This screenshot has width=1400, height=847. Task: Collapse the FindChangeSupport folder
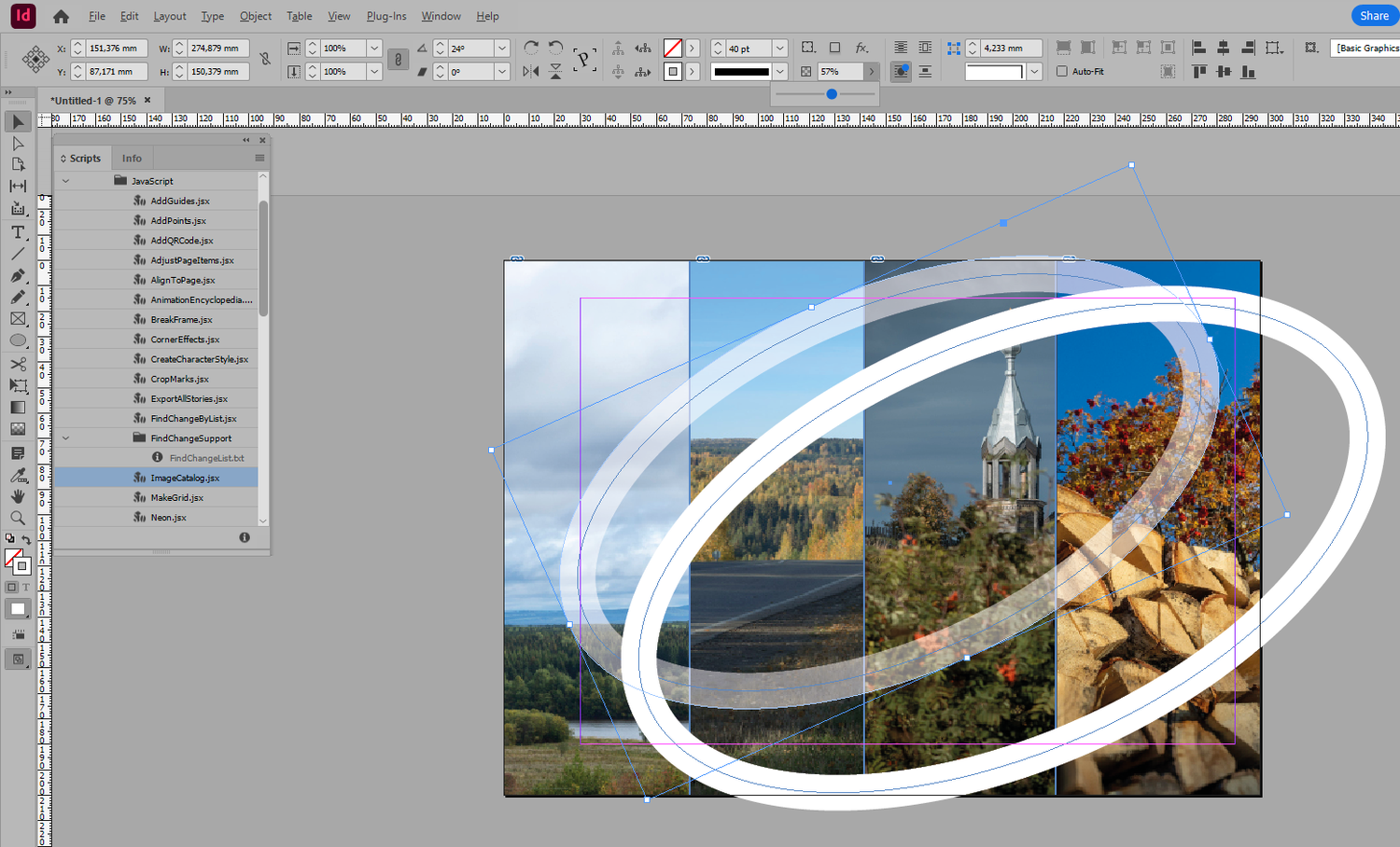click(x=65, y=437)
